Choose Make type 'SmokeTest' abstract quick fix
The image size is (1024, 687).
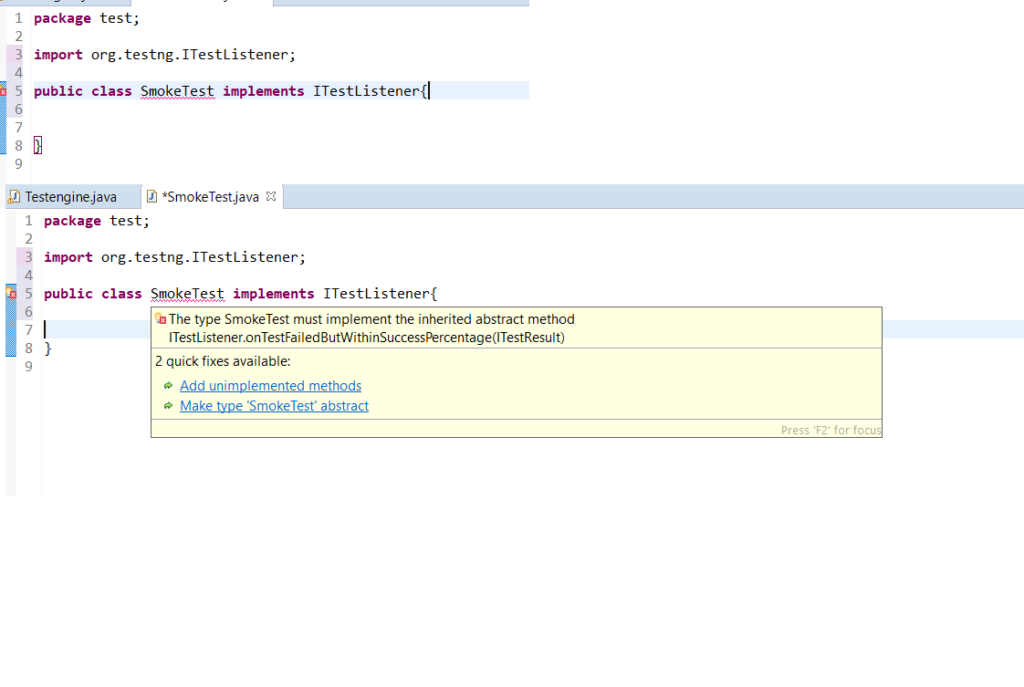click(274, 406)
